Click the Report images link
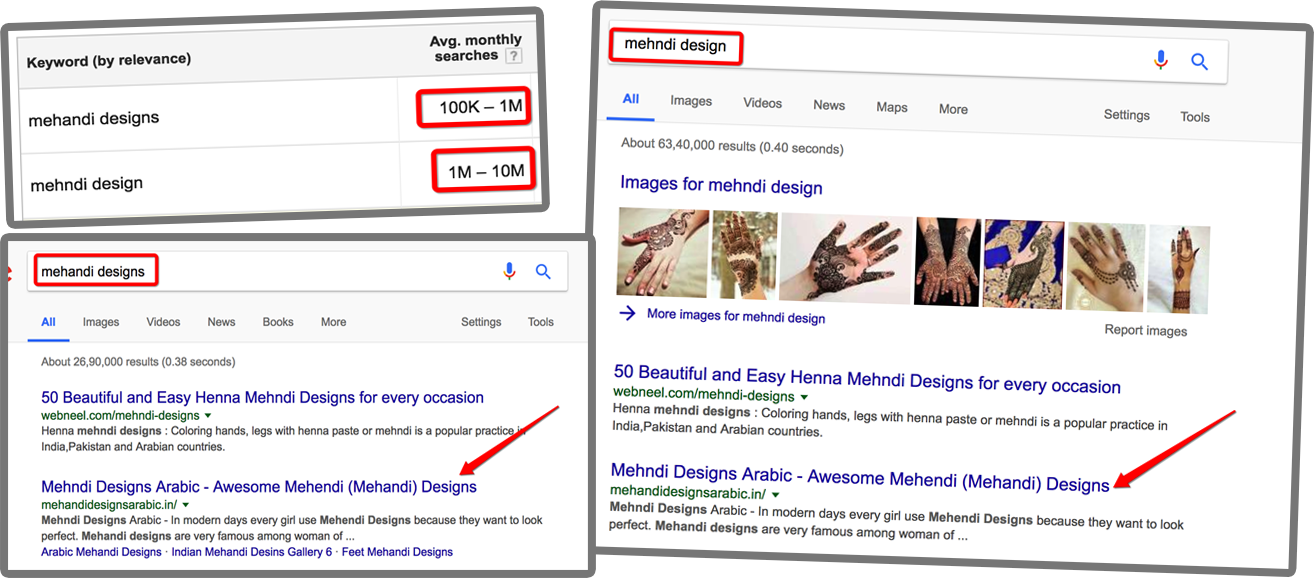The image size is (1314, 578). 1146,330
